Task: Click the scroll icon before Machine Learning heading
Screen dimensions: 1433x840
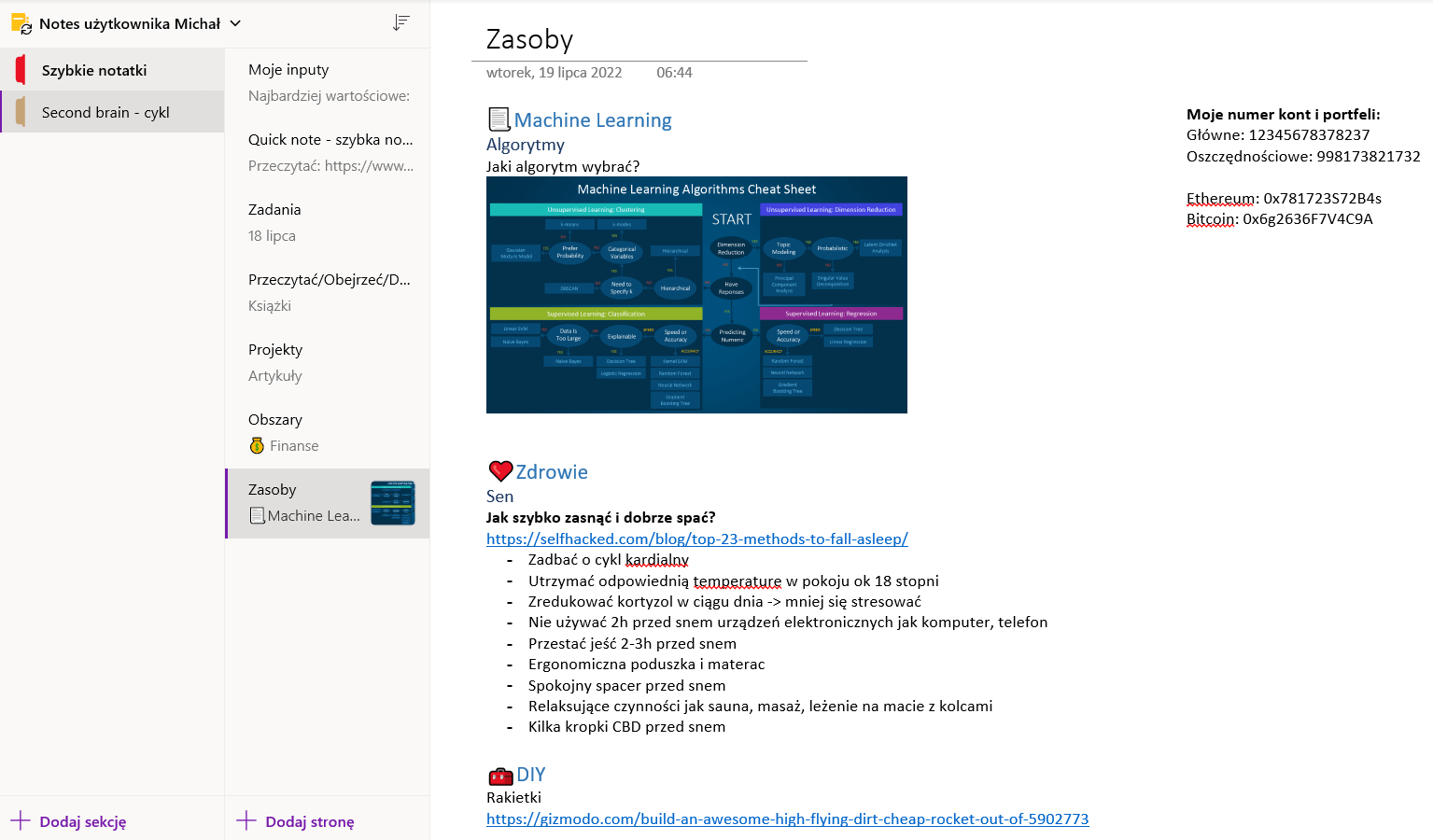Action: [499, 119]
